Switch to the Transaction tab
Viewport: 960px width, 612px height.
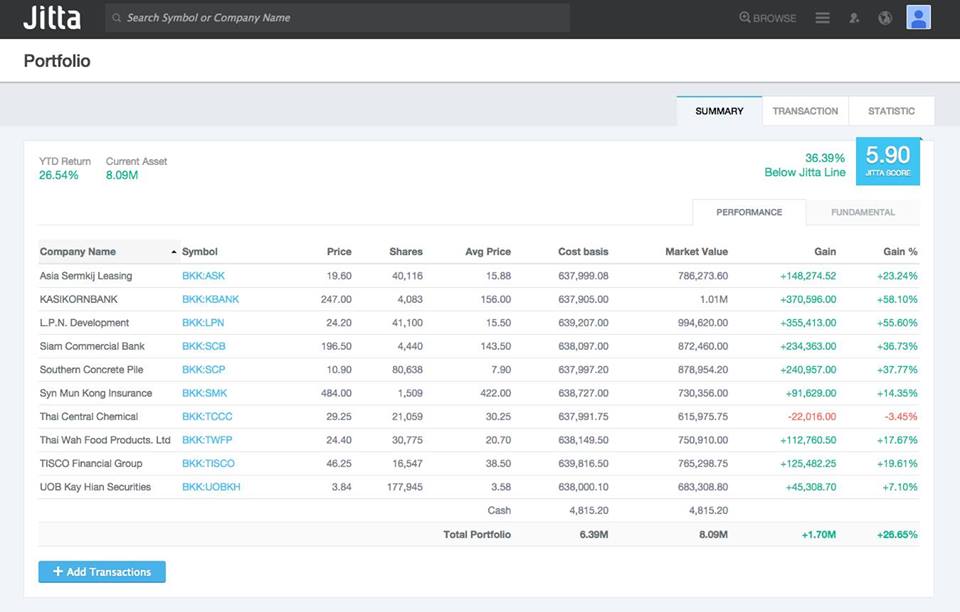coord(805,111)
